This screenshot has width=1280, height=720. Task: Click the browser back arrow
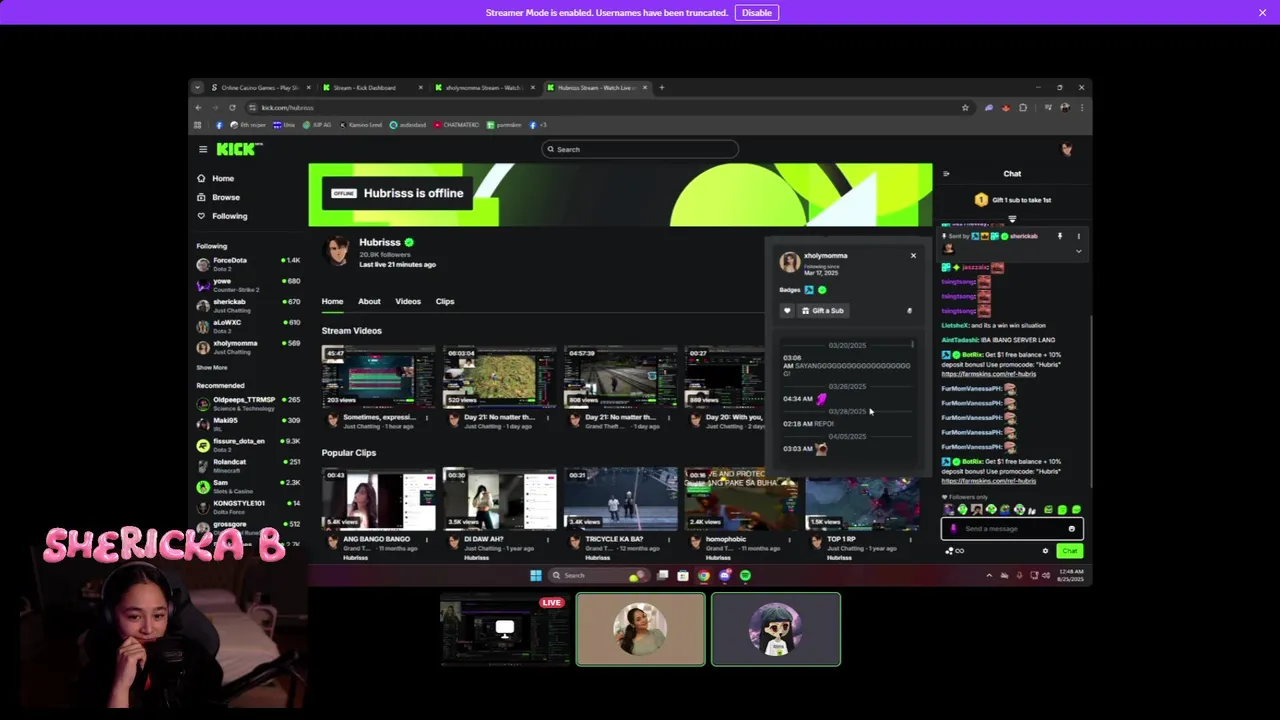[198, 107]
